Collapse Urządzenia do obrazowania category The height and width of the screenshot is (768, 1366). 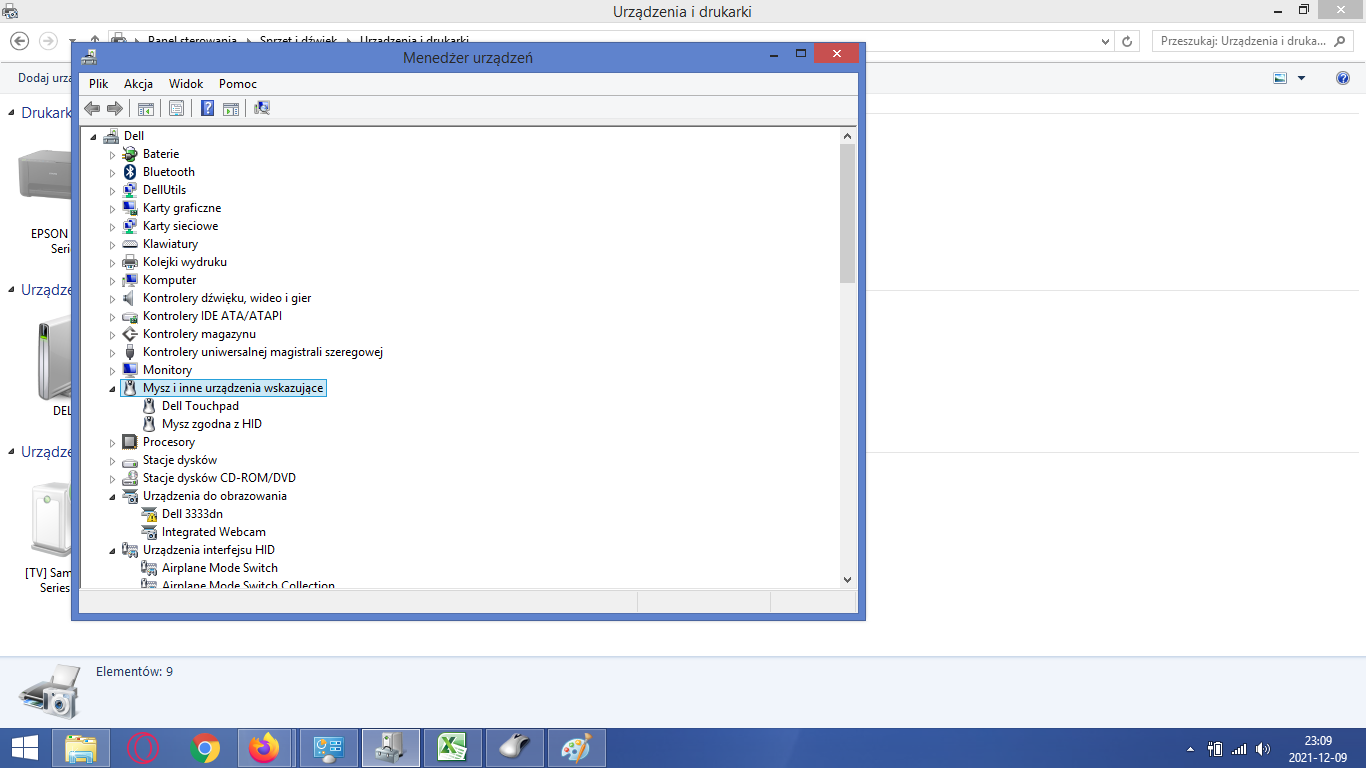click(113, 496)
